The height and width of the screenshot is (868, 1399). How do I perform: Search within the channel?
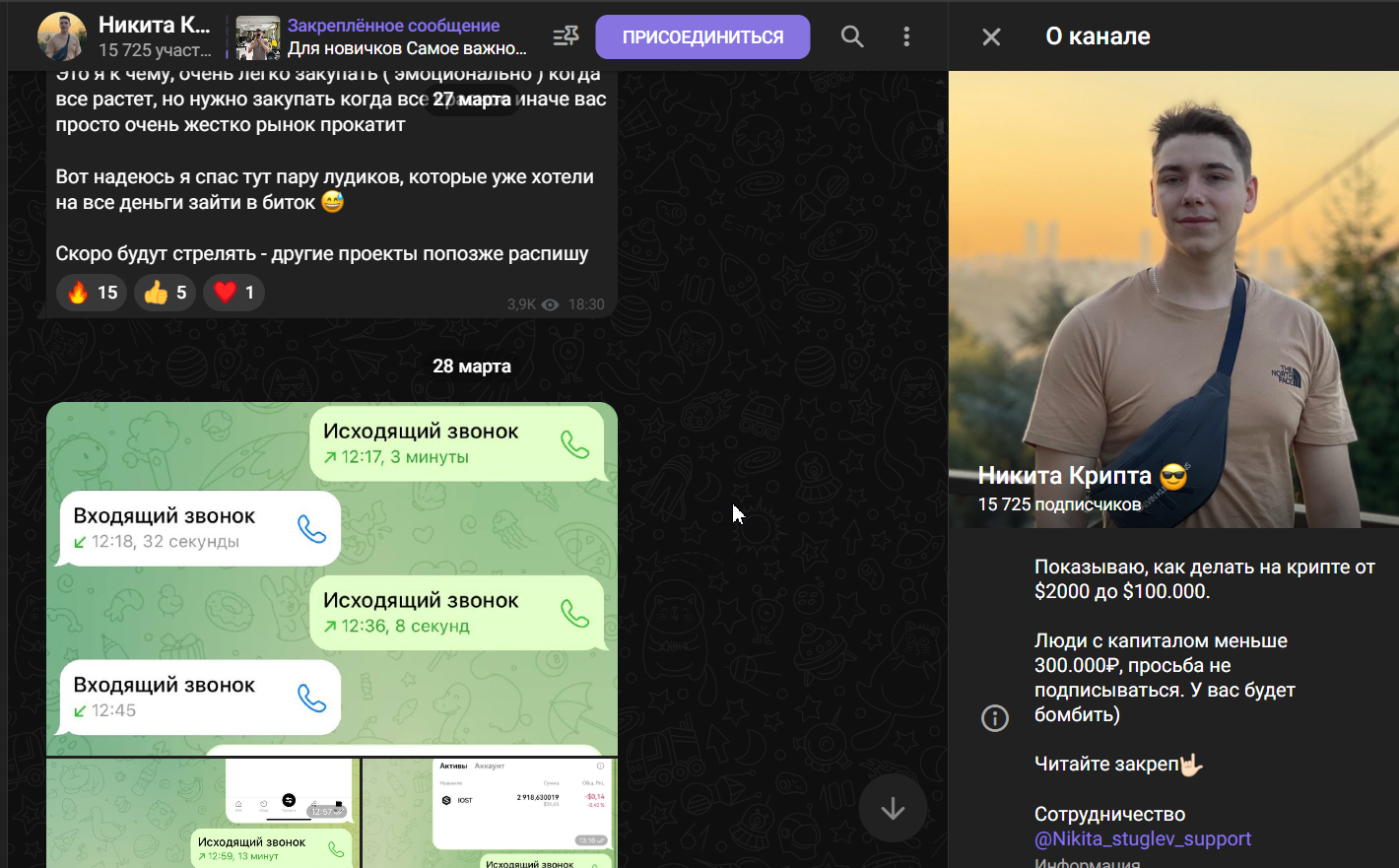click(852, 36)
